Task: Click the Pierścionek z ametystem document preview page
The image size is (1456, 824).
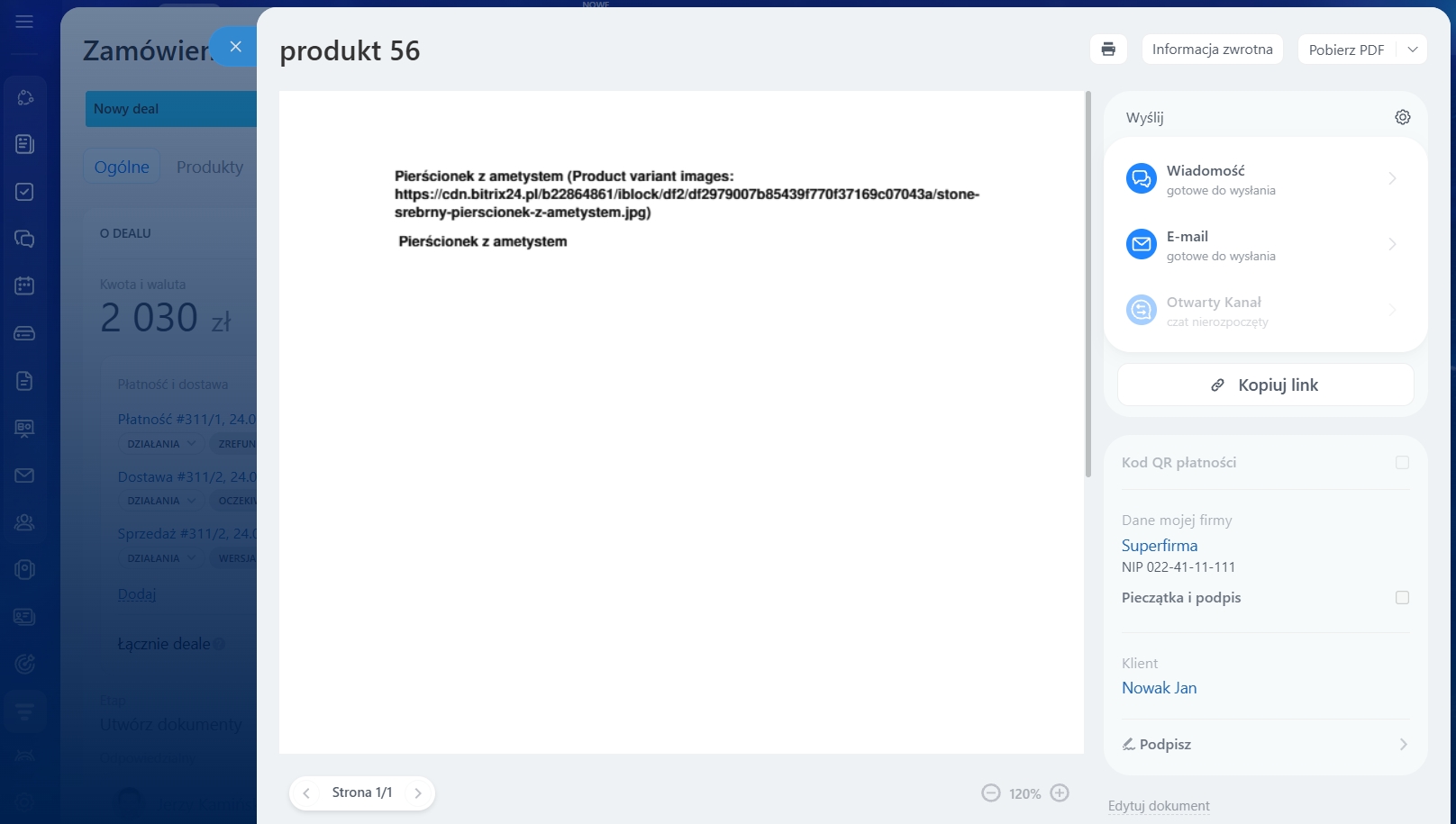Action: (681, 422)
